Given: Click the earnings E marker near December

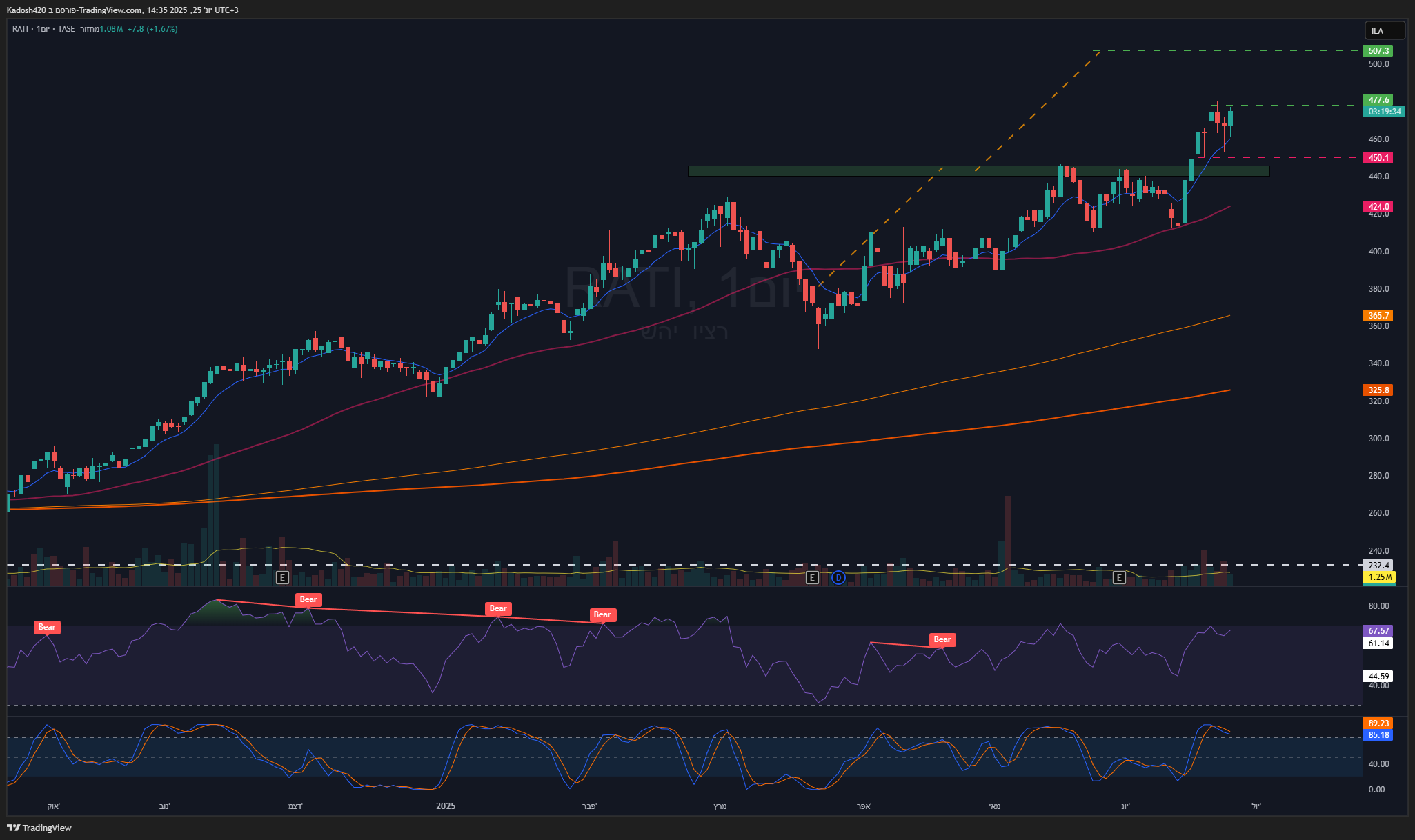Looking at the screenshot, I should coord(282,577).
